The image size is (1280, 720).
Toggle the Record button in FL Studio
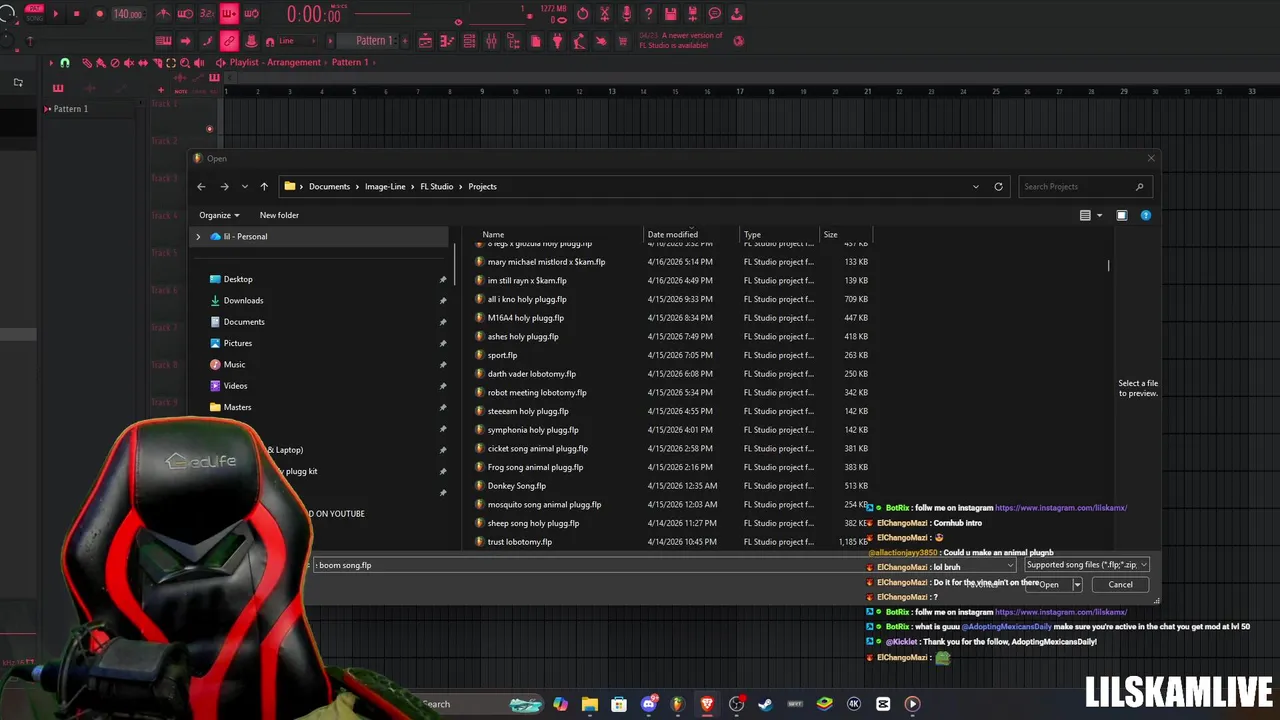99,14
